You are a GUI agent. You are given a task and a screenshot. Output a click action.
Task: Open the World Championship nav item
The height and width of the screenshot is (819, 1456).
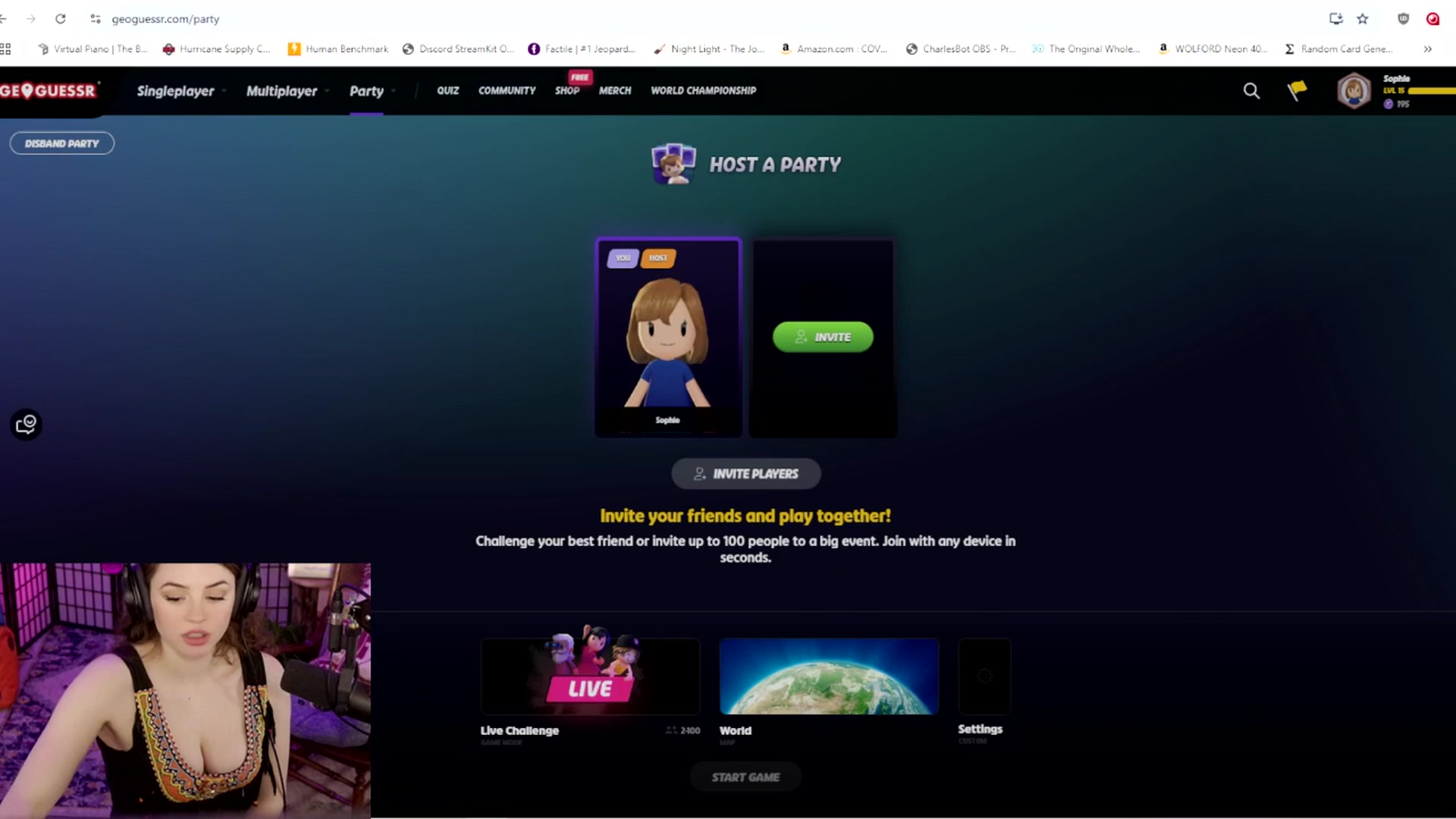tap(703, 90)
